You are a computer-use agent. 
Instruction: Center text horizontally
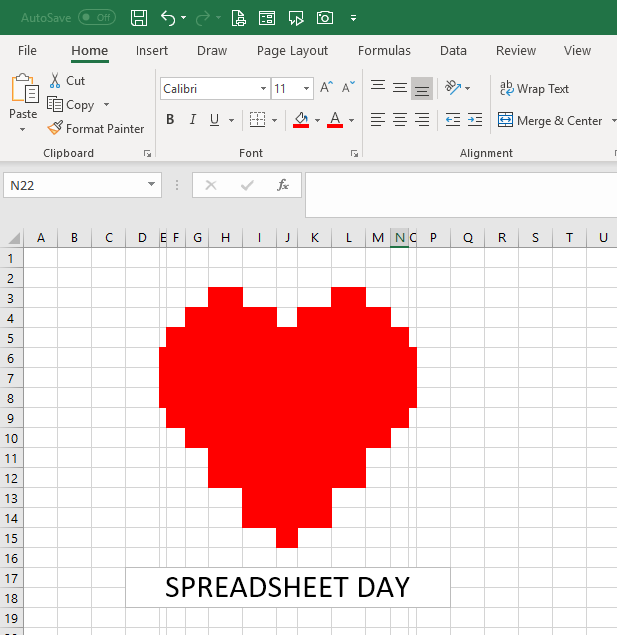[x=400, y=119]
